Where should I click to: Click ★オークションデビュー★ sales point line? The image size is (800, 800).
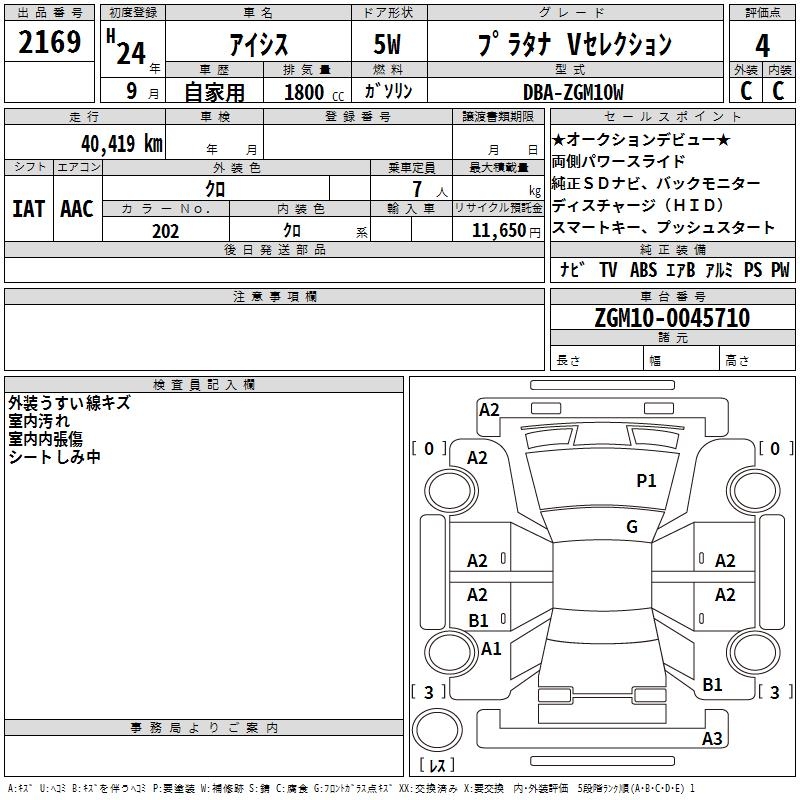coord(641,139)
